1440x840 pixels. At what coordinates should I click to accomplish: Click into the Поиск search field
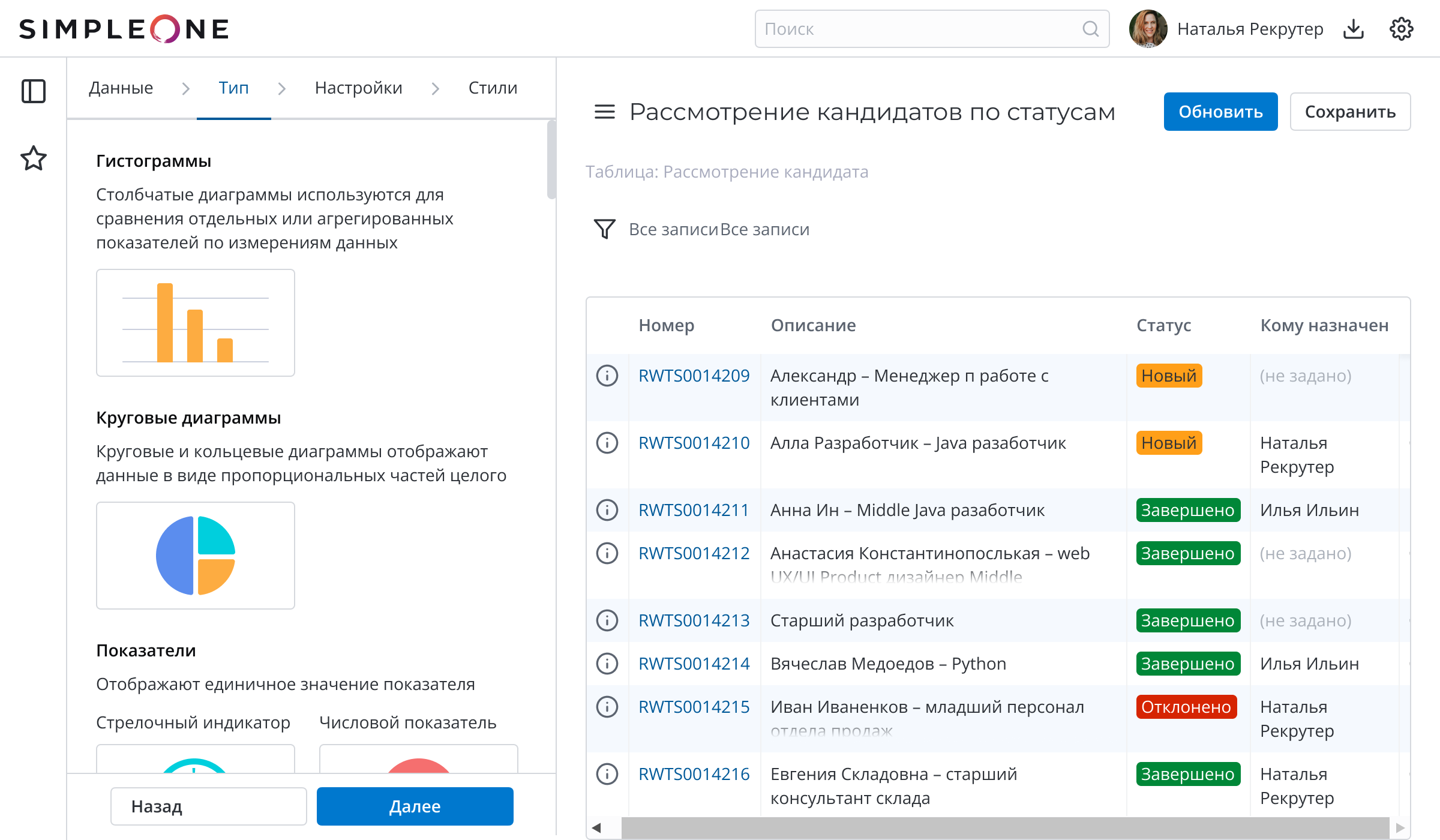(x=918, y=29)
